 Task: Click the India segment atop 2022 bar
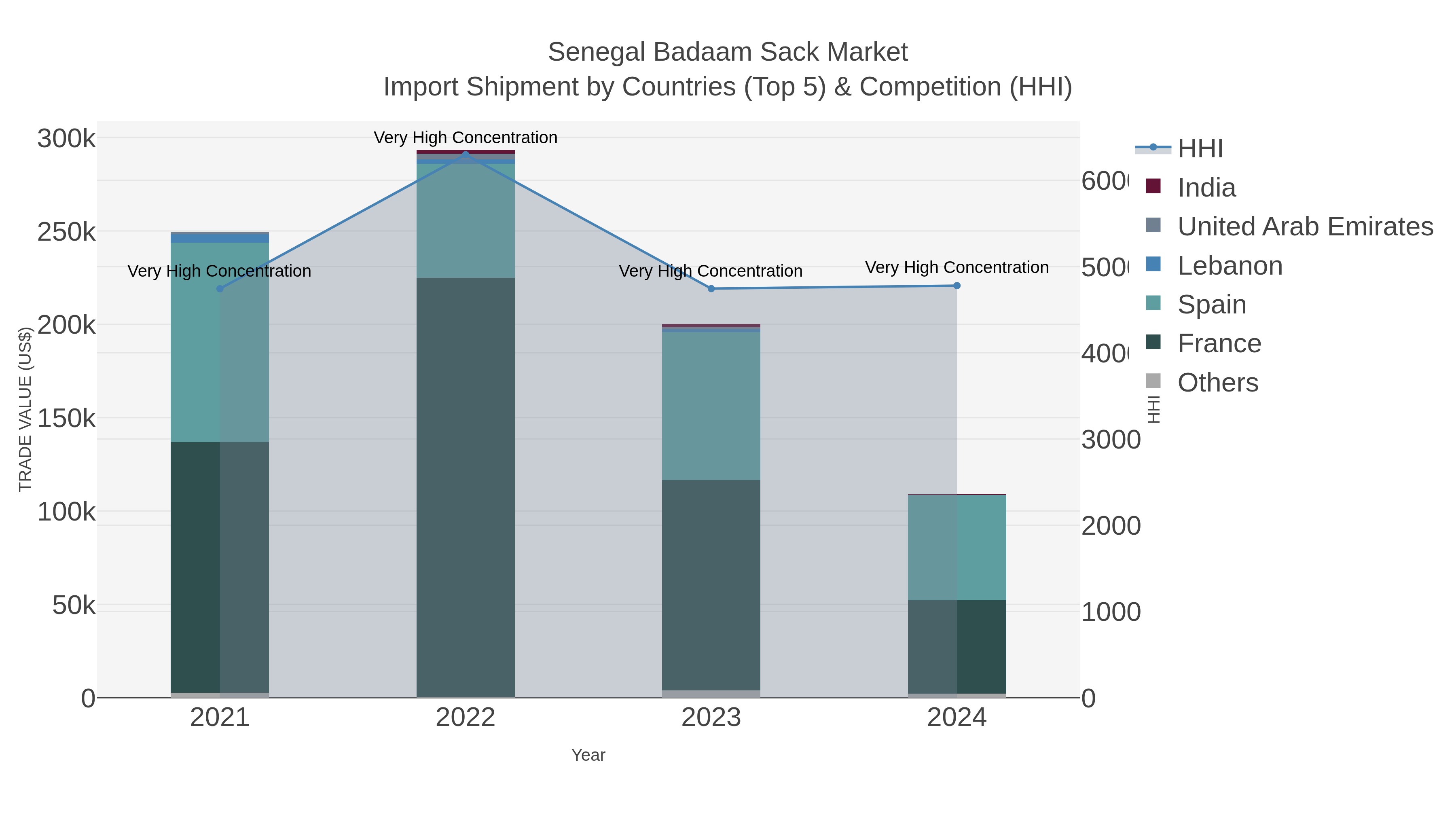tap(466, 152)
